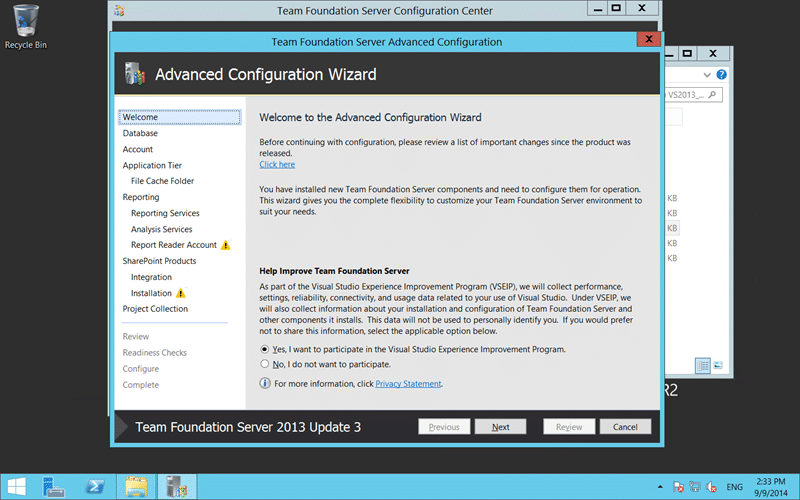Click the warning icon beside Installation
This screenshot has width=800, height=500.
(x=181, y=293)
